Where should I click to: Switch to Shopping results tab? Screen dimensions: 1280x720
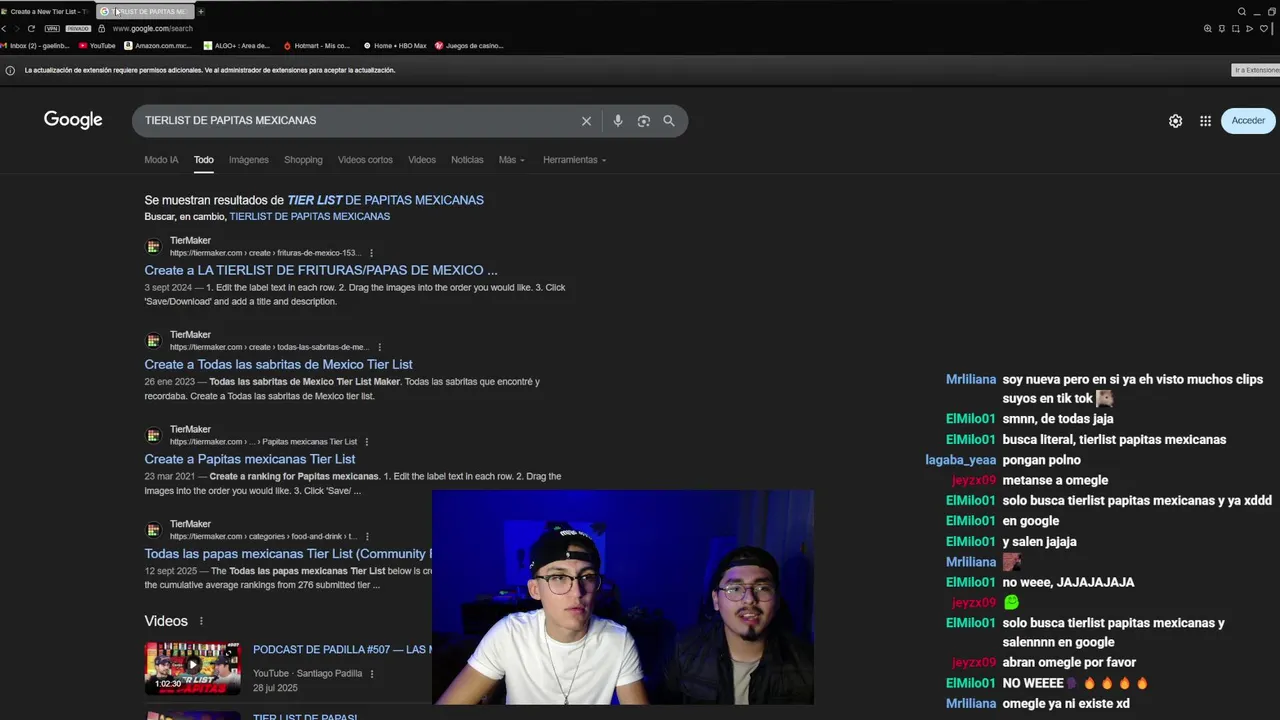pos(303,160)
